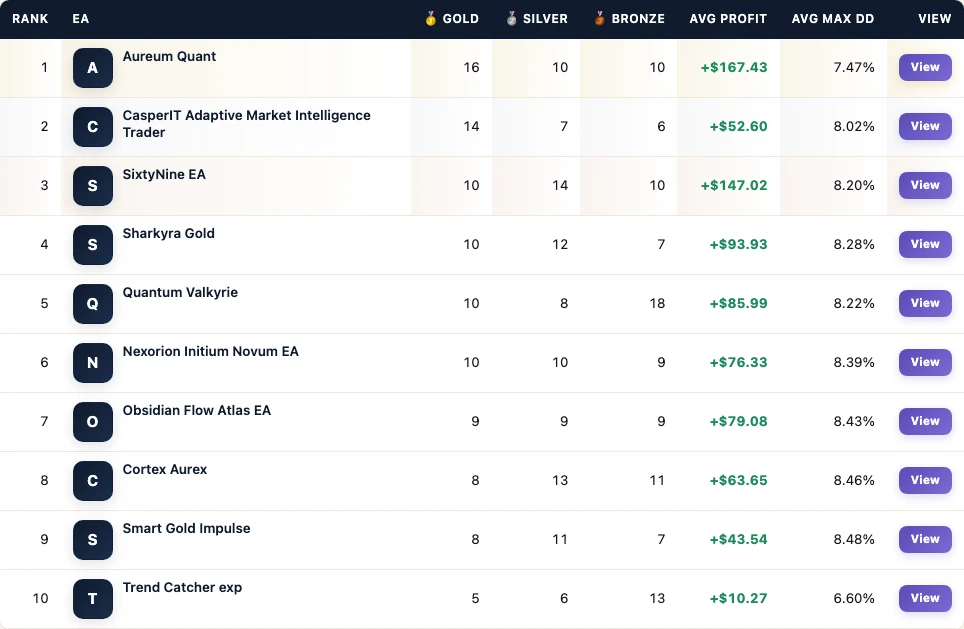
Task: Select the Cortex Aurex name
Action: [165, 470]
